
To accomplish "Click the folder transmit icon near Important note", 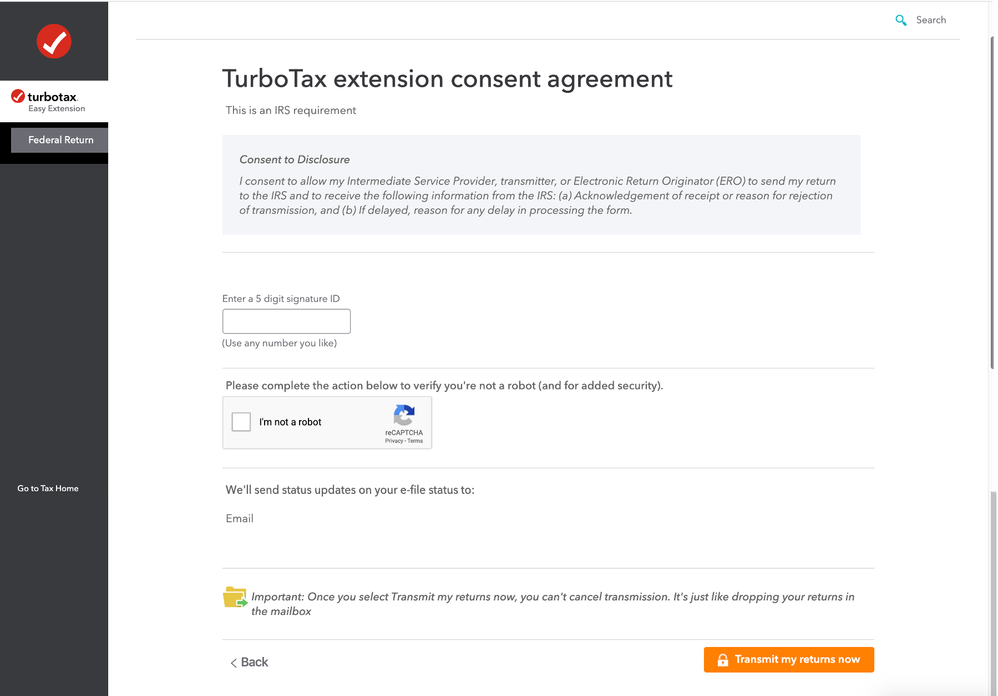I will [235, 597].
